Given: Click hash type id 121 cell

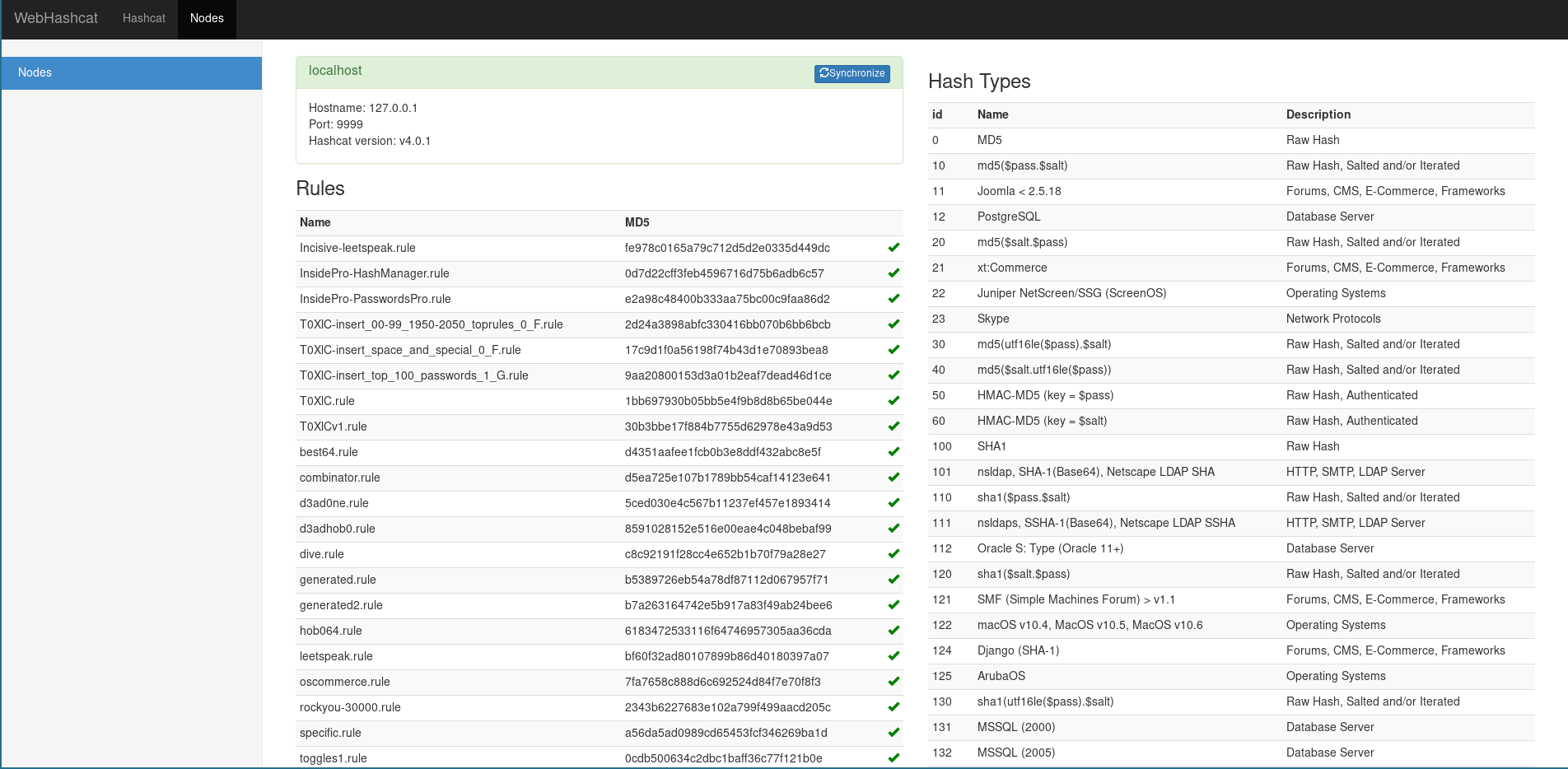Looking at the screenshot, I should (942, 599).
